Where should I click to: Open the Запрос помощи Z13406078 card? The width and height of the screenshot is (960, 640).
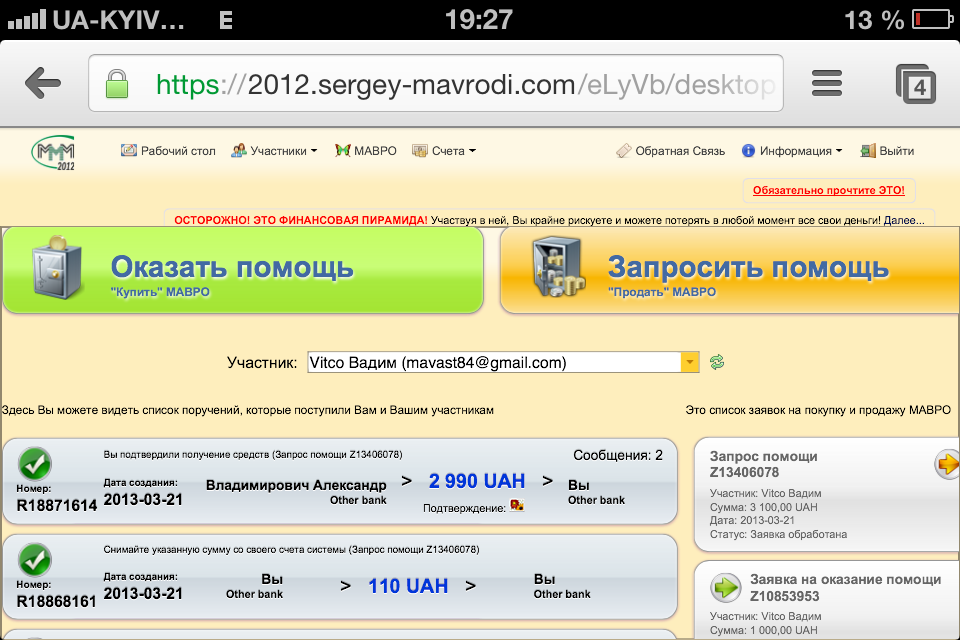pyautogui.click(x=827, y=494)
